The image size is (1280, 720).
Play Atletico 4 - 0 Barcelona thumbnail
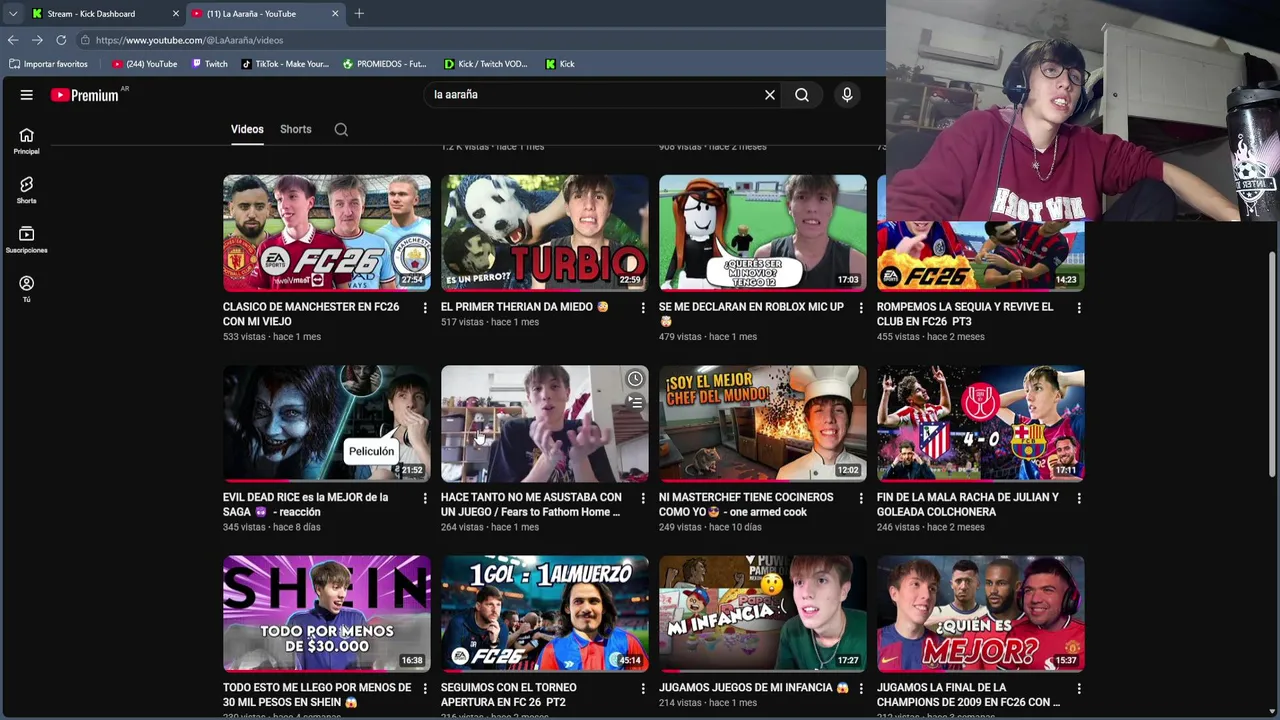click(x=981, y=423)
